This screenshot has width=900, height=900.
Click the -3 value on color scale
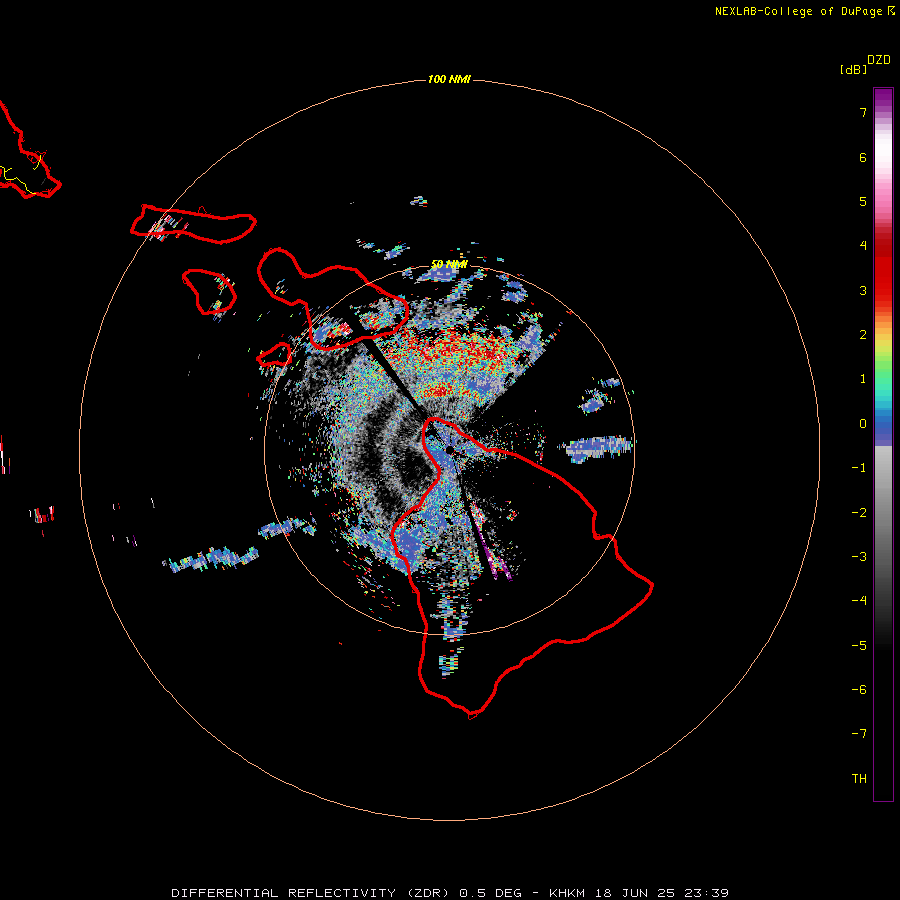coord(859,557)
